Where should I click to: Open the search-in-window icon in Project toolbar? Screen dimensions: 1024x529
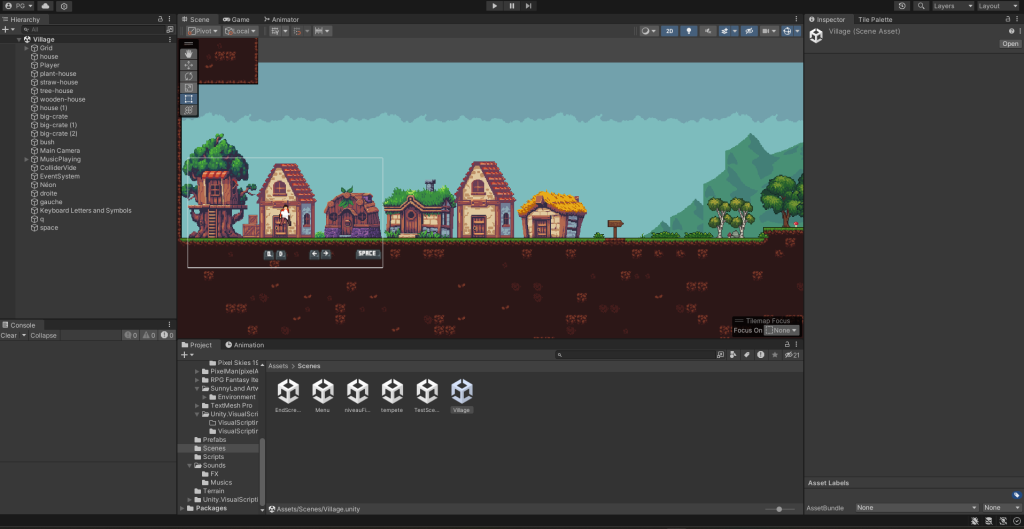click(x=720, y=355)
